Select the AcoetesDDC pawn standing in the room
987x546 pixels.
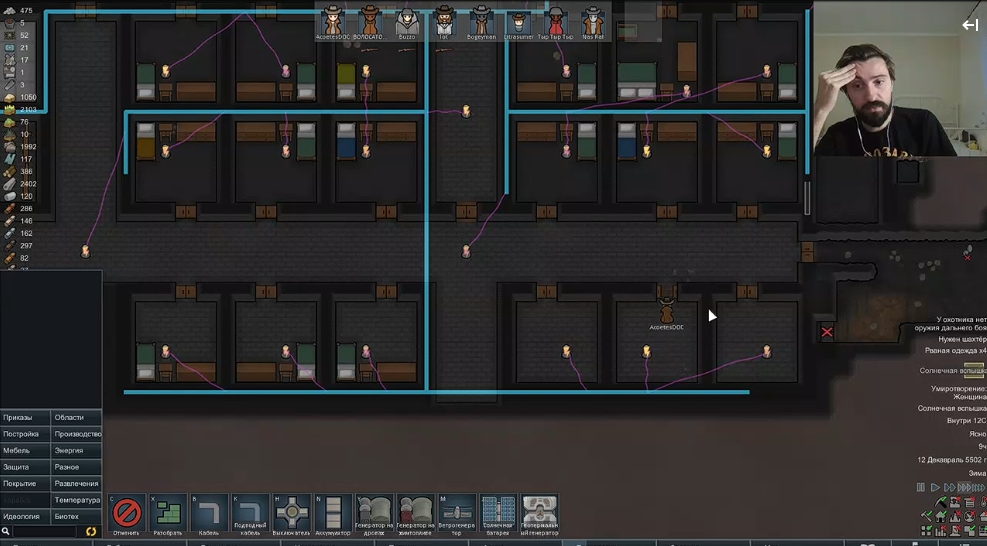(666, 310)
